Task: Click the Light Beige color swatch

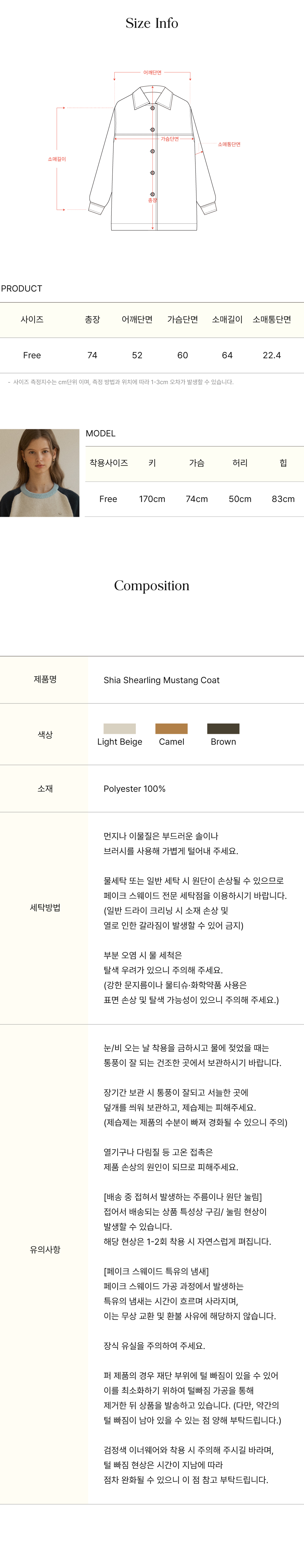Action: pos(119,729)
